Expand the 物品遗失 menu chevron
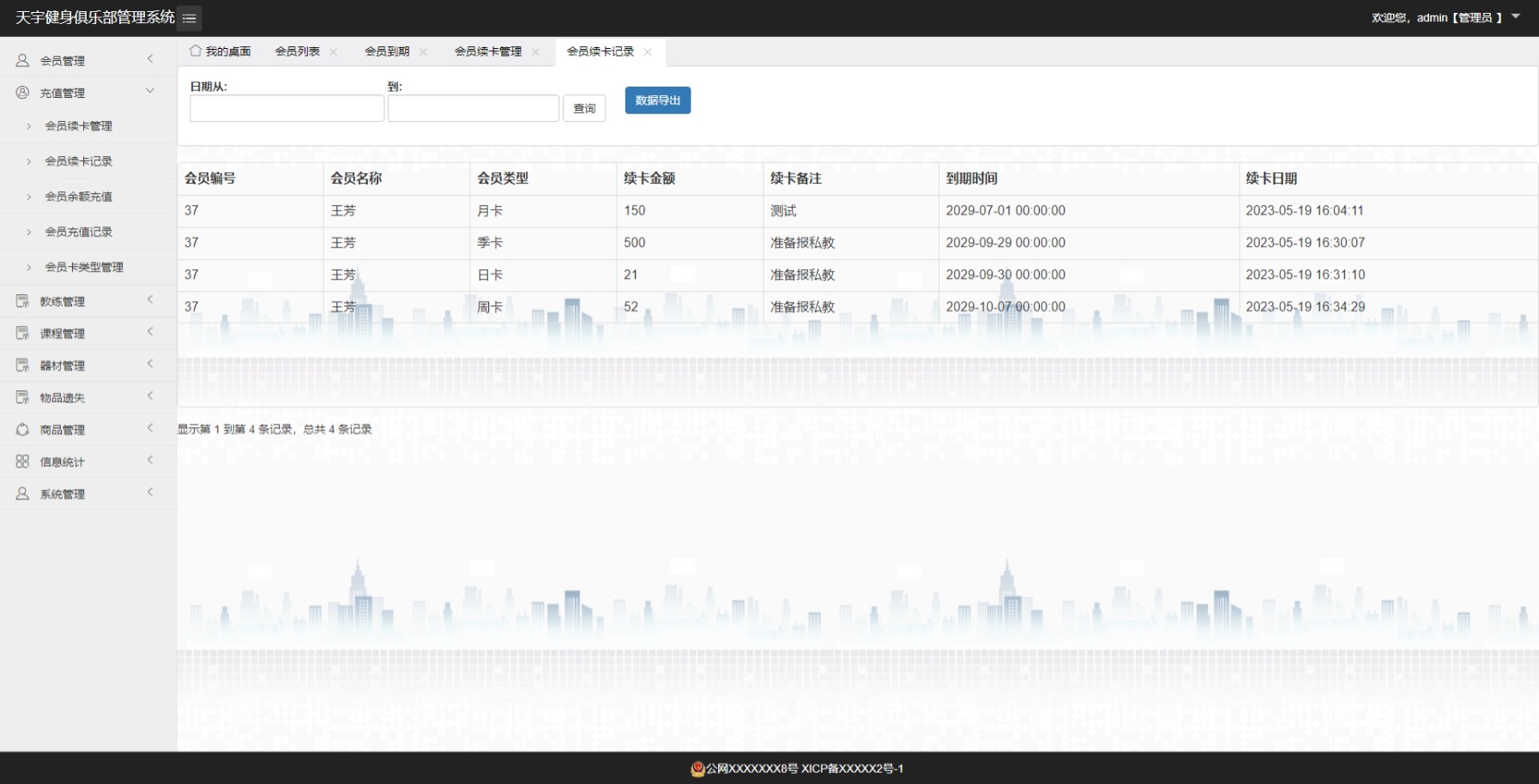1539x784 pixels. [x=150, y=395]
